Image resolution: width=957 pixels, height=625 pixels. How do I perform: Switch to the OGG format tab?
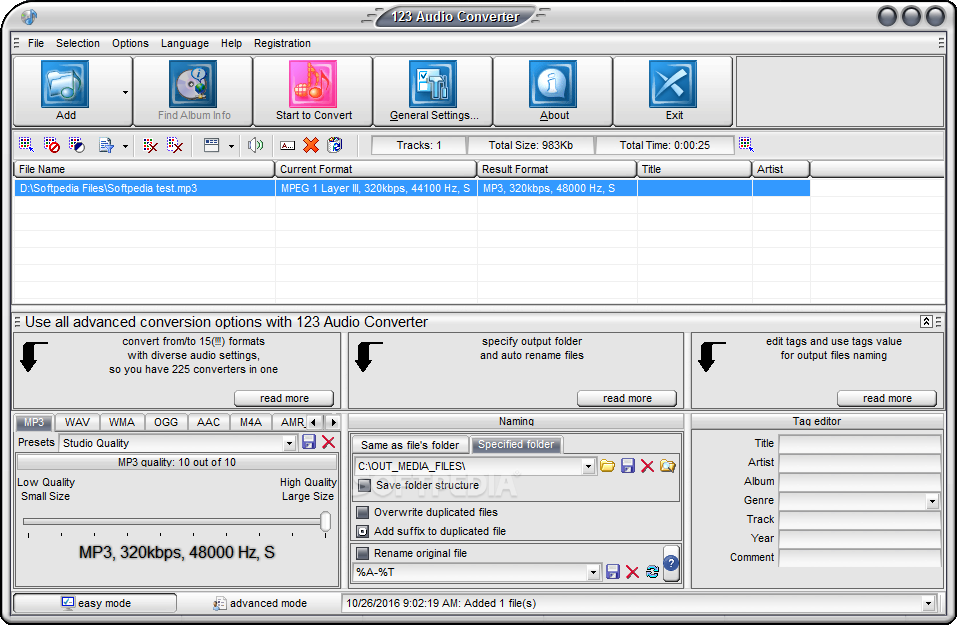pos(165,422)
